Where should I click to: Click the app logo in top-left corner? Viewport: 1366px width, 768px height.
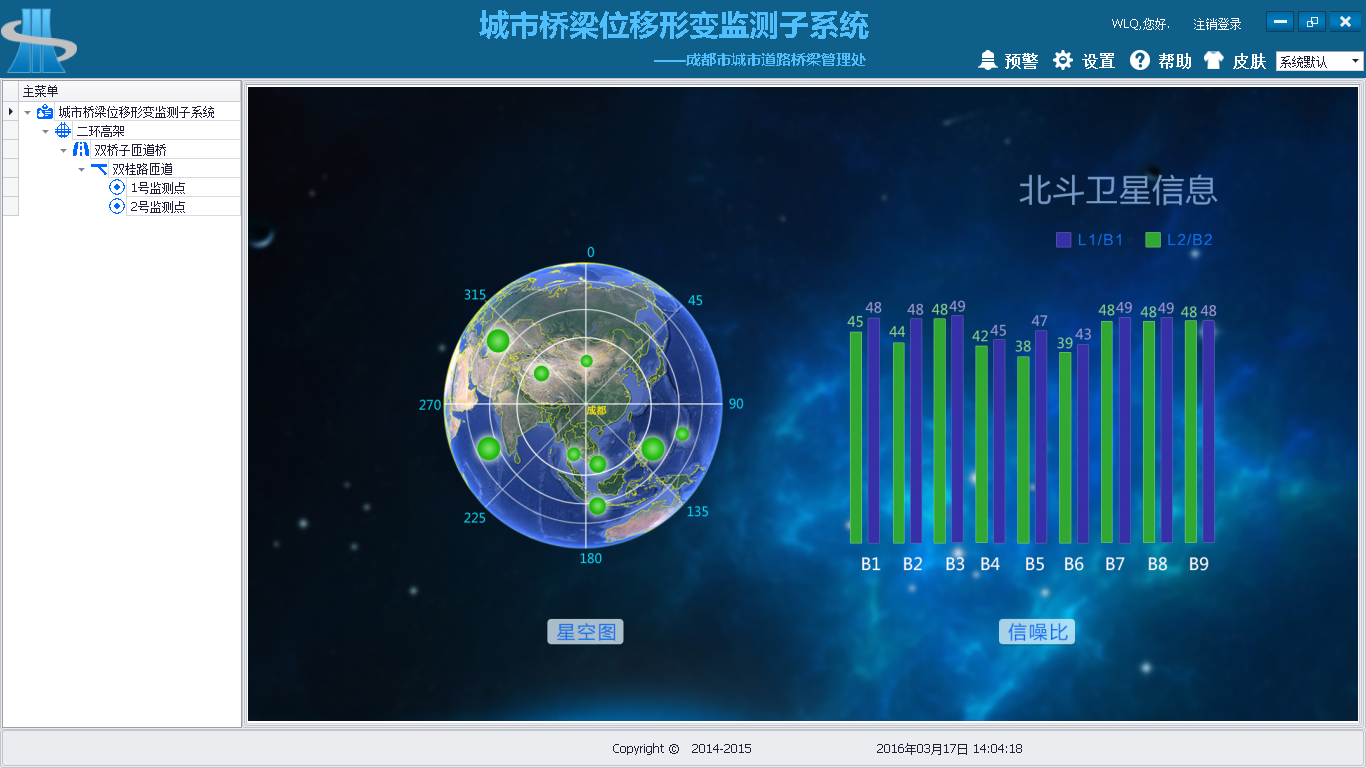click(x=38, y=38)
